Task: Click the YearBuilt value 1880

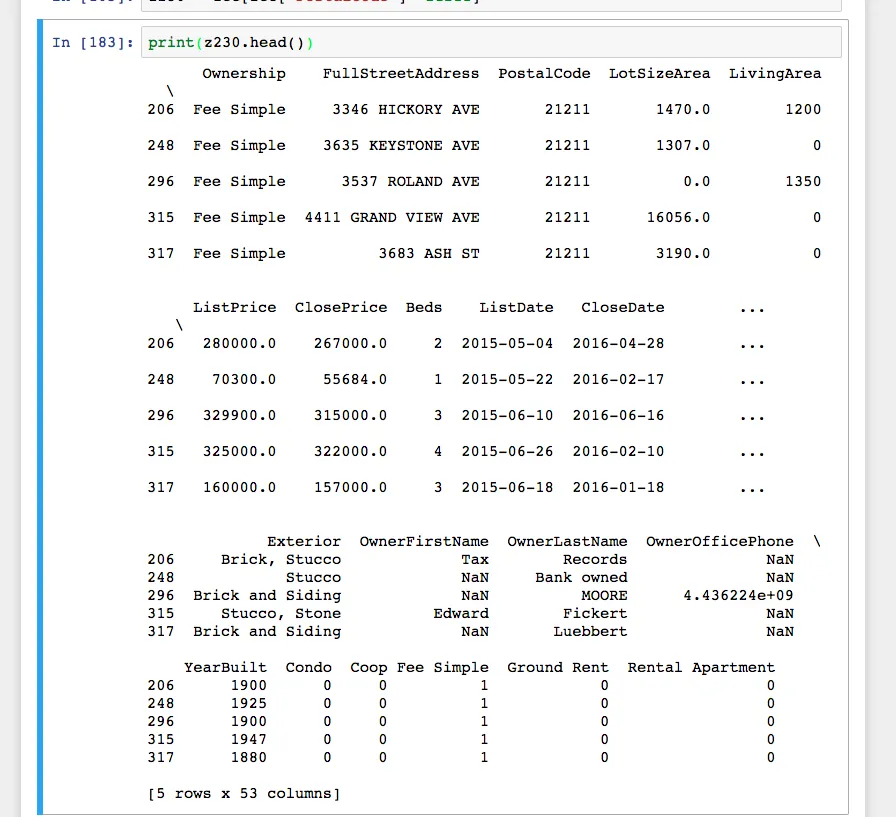Action: [249, 757]
